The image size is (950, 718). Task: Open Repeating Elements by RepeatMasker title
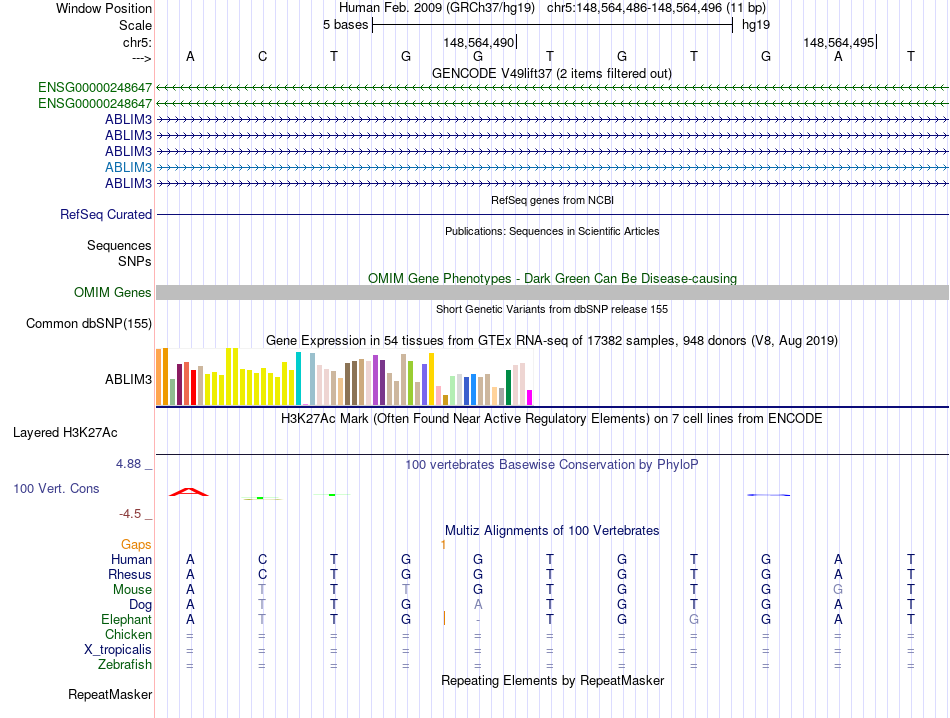(x=552, y=680)
